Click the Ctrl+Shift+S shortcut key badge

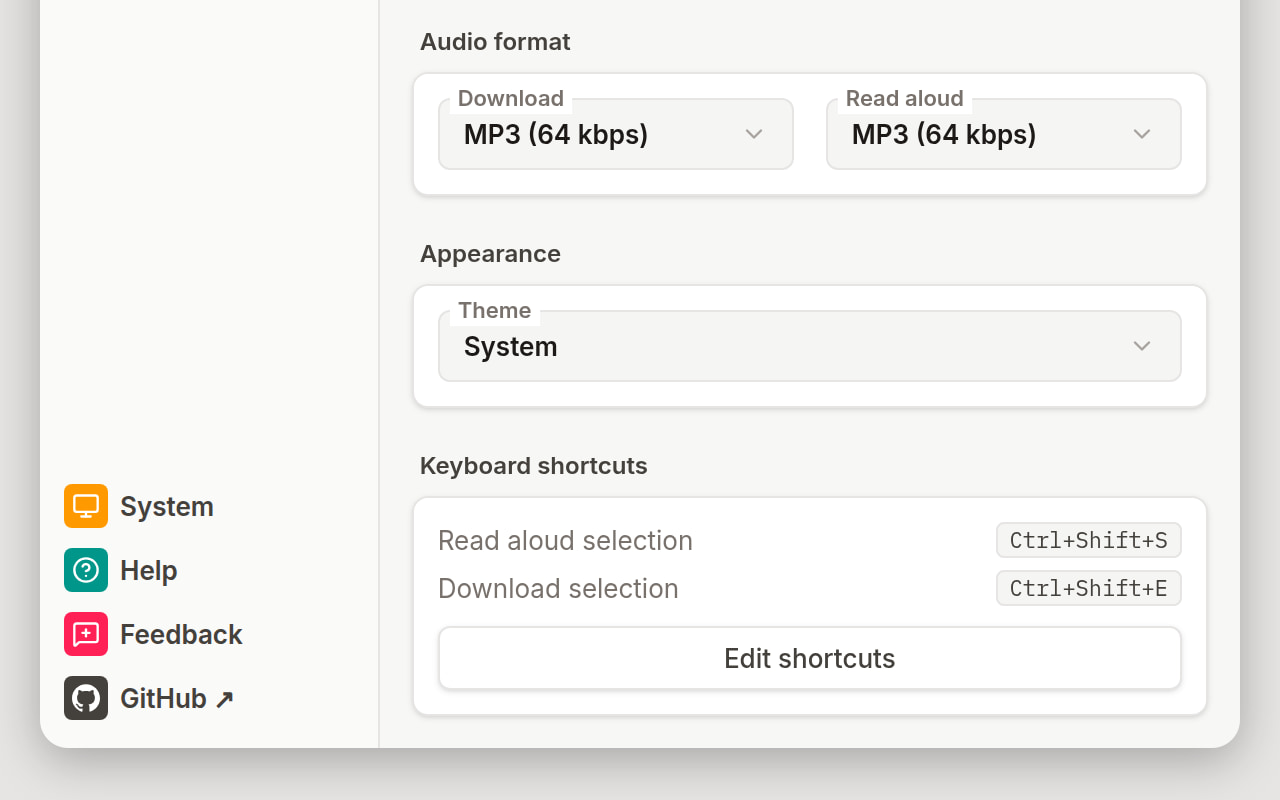pos(1089,540)
